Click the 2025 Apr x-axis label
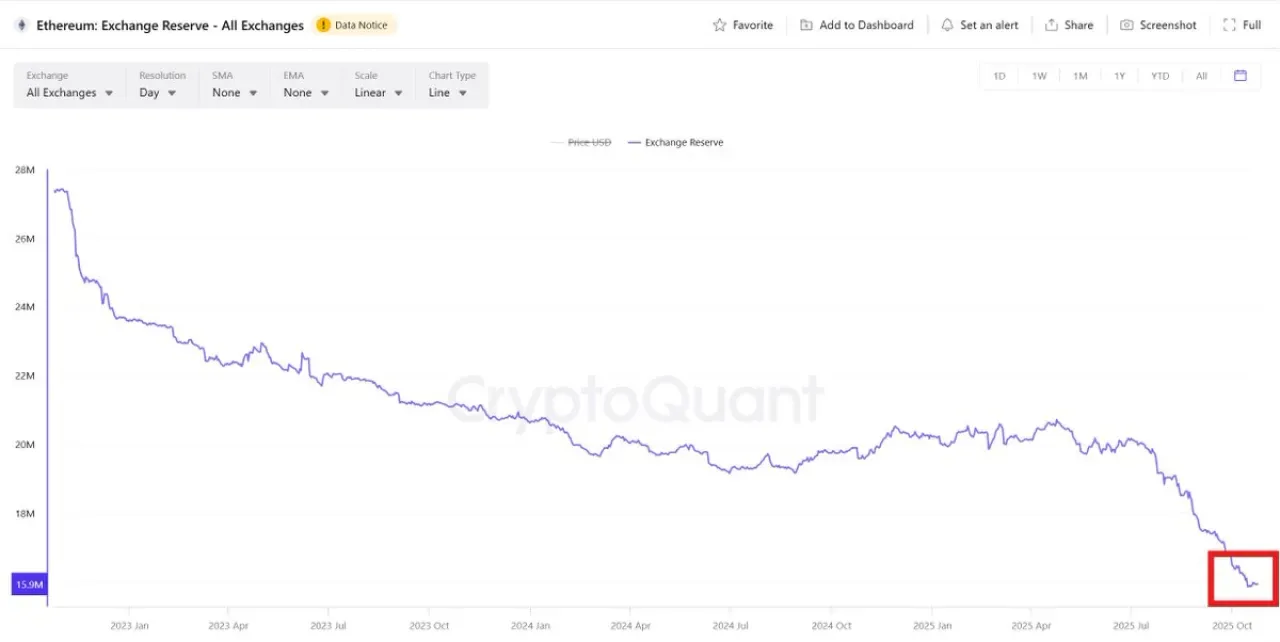This screenshot has width=1280, height=642. coord(1032,626)
